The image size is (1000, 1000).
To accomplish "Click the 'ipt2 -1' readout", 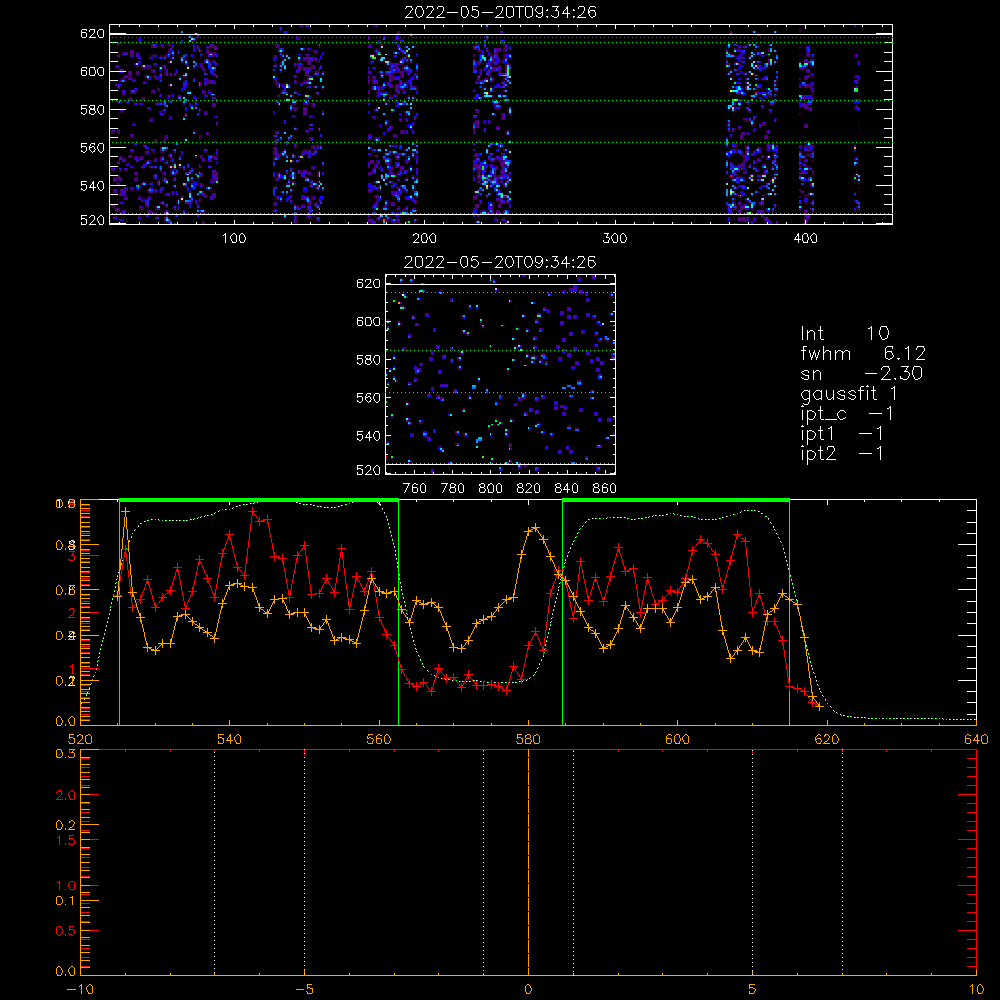I will (x=842, y=453).
